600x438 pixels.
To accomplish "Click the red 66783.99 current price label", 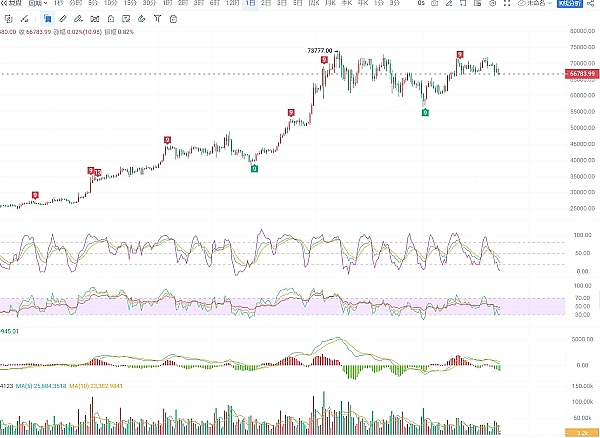I will pos(582,73).
